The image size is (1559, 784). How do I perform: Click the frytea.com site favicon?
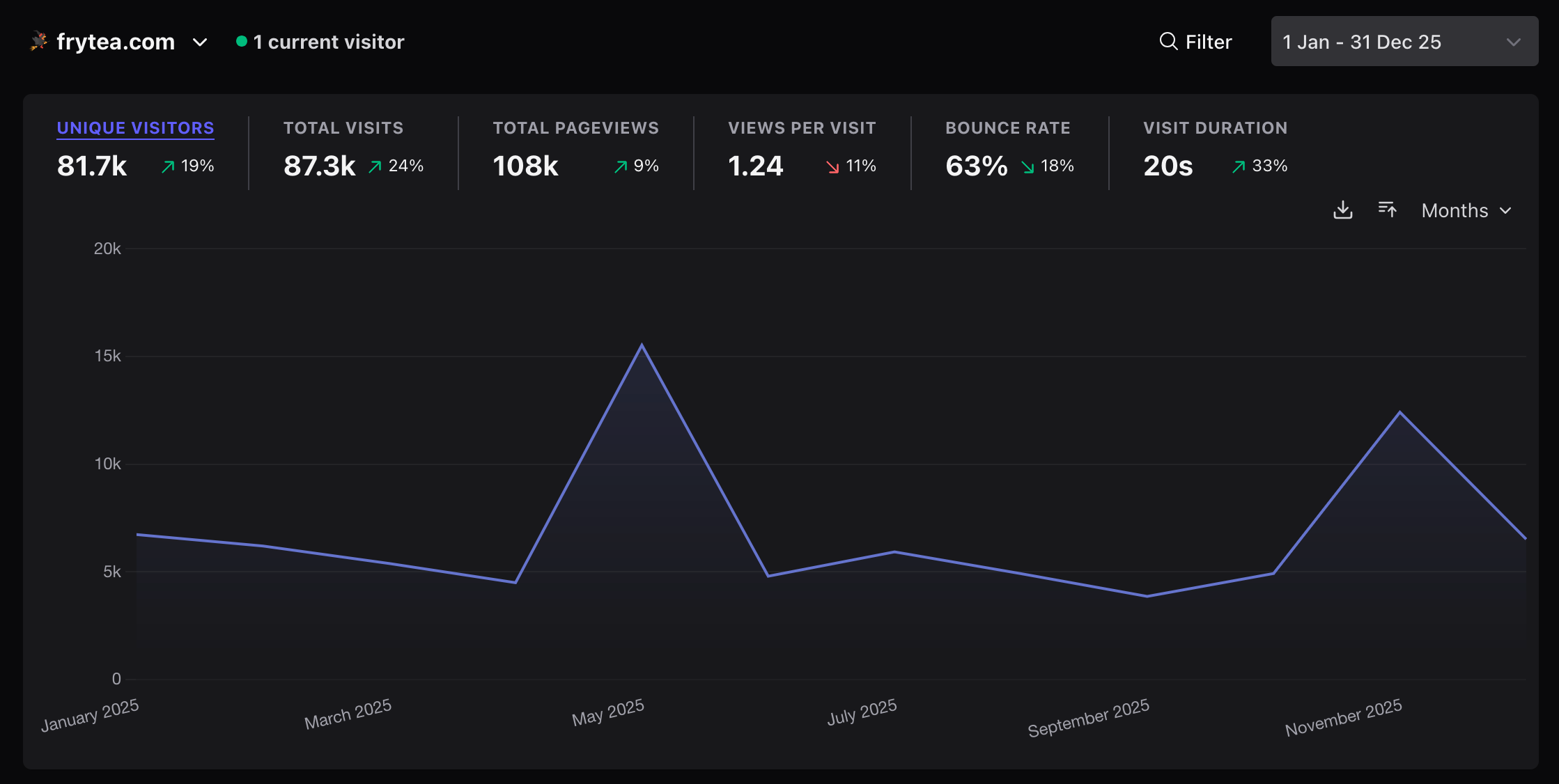coord(39,42)
